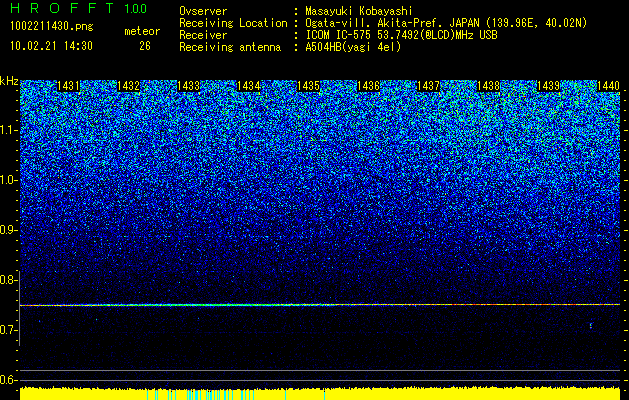Click the 1.0 kHz axis tick label
The width and height of the screenshot is (629, 400).
(8, 180)
